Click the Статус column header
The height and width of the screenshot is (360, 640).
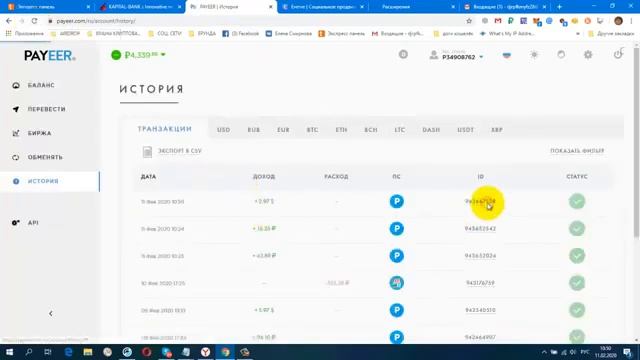577,177
